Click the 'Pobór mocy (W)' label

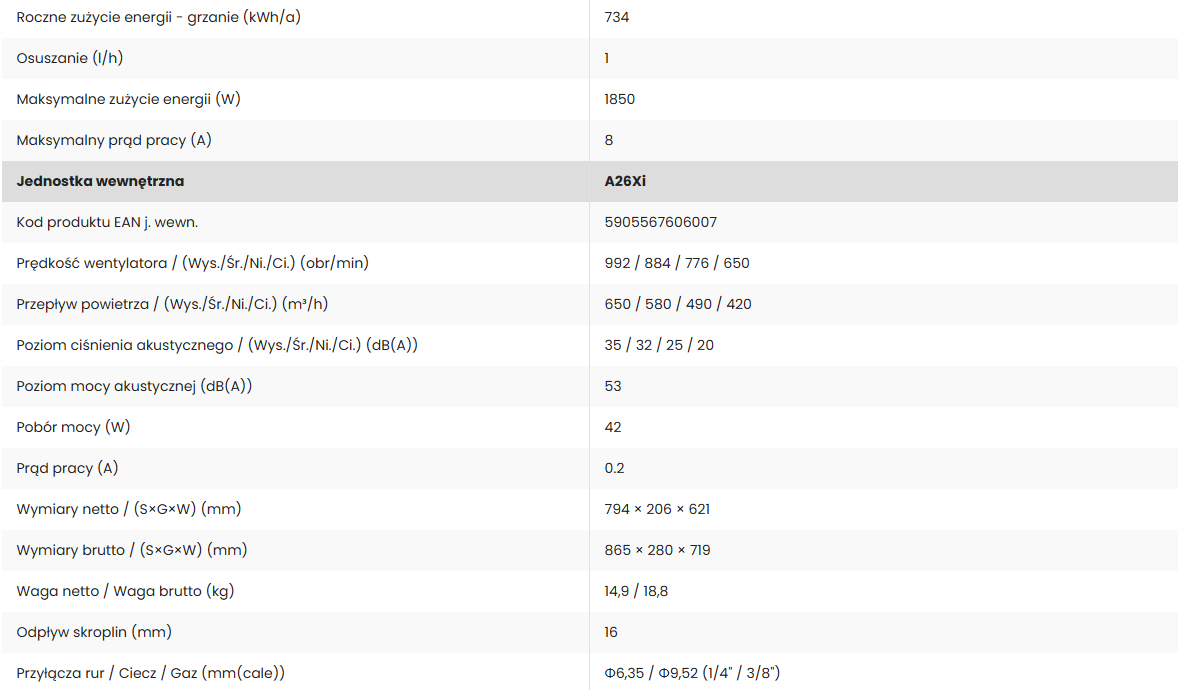pos(73,427)
